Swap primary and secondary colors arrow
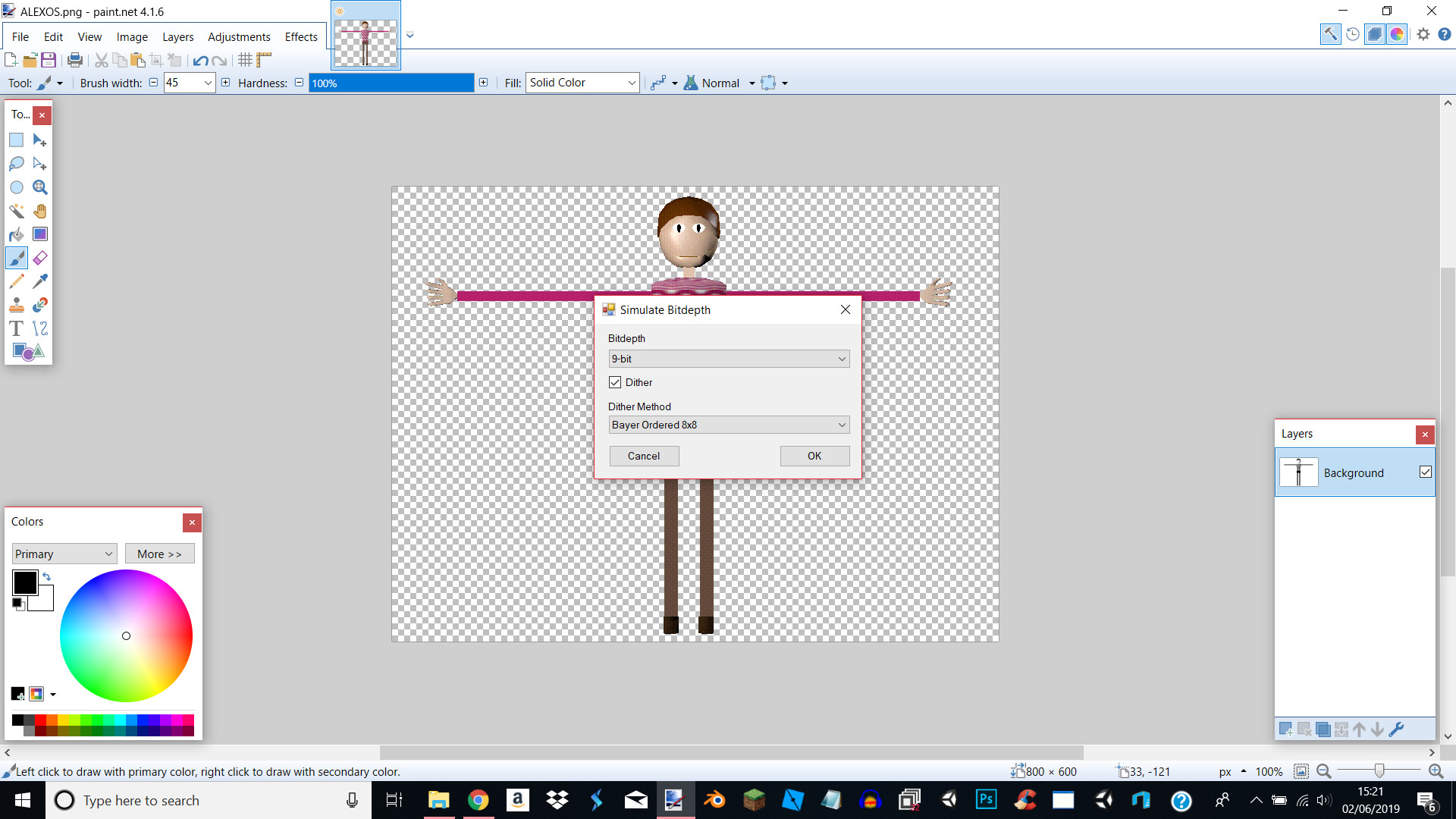 pos(47,577)
